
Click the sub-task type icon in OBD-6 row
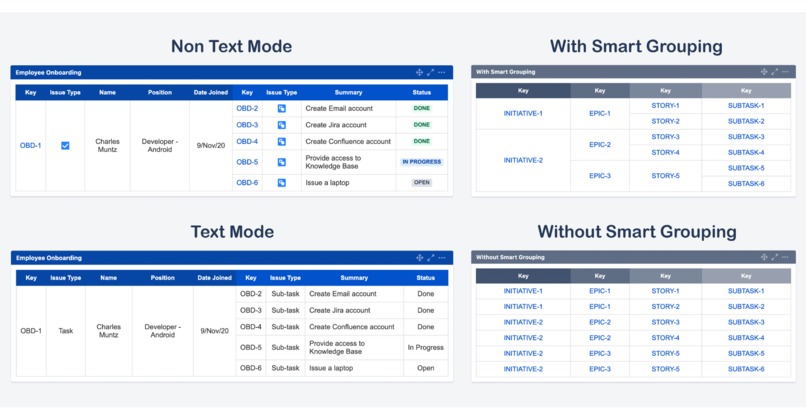282,183
